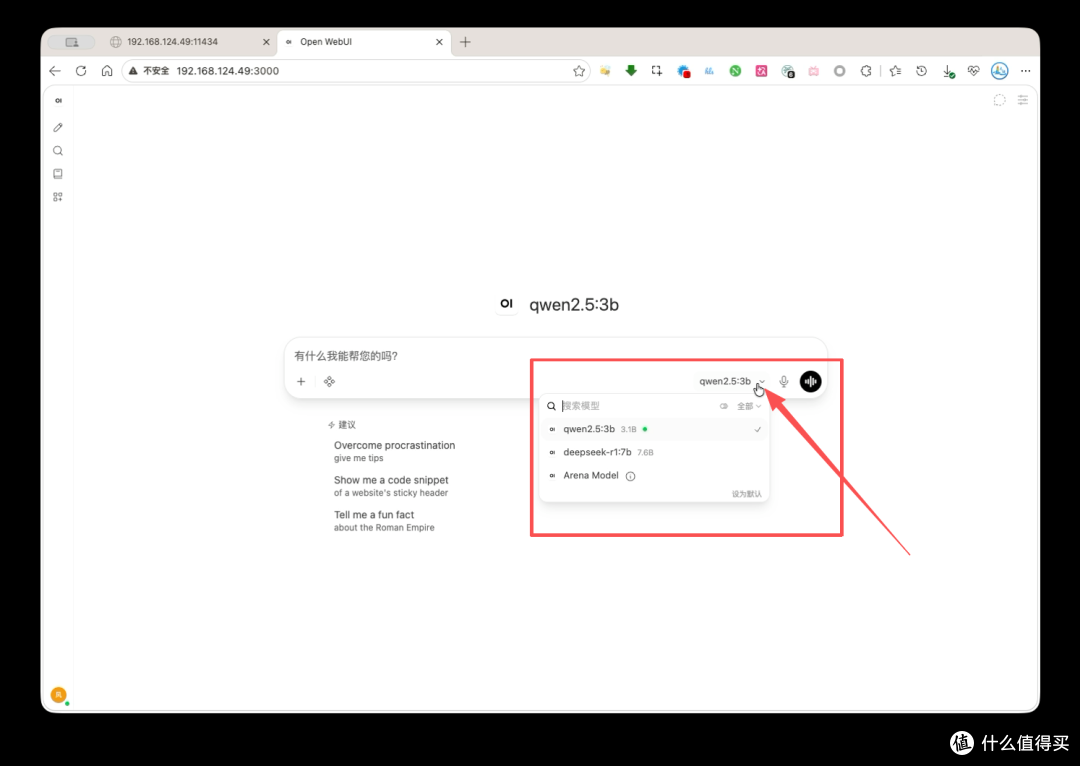1080x766 pixels.
Task: Expand the qwen2.5:3b model selector chevron
Action: click(762, 382)
